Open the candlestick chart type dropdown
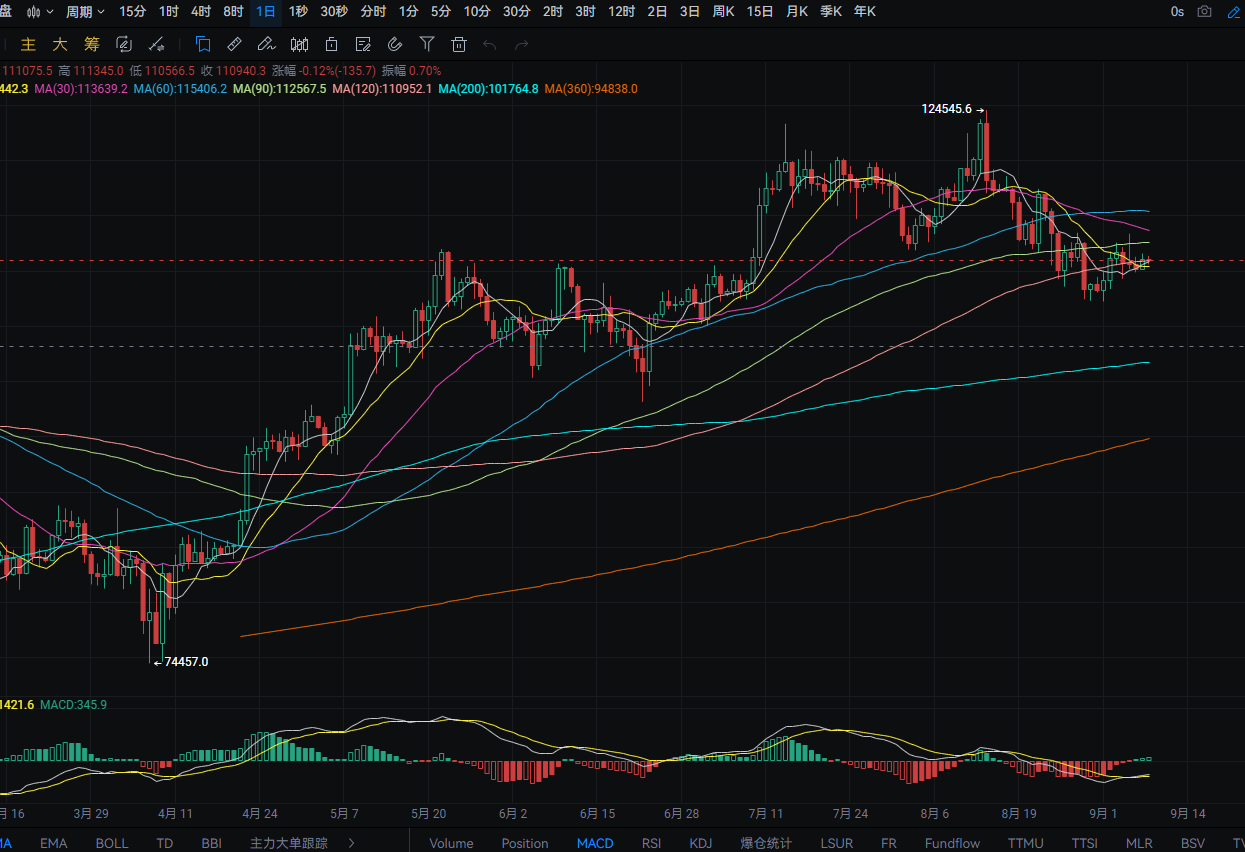 [40, 12]
